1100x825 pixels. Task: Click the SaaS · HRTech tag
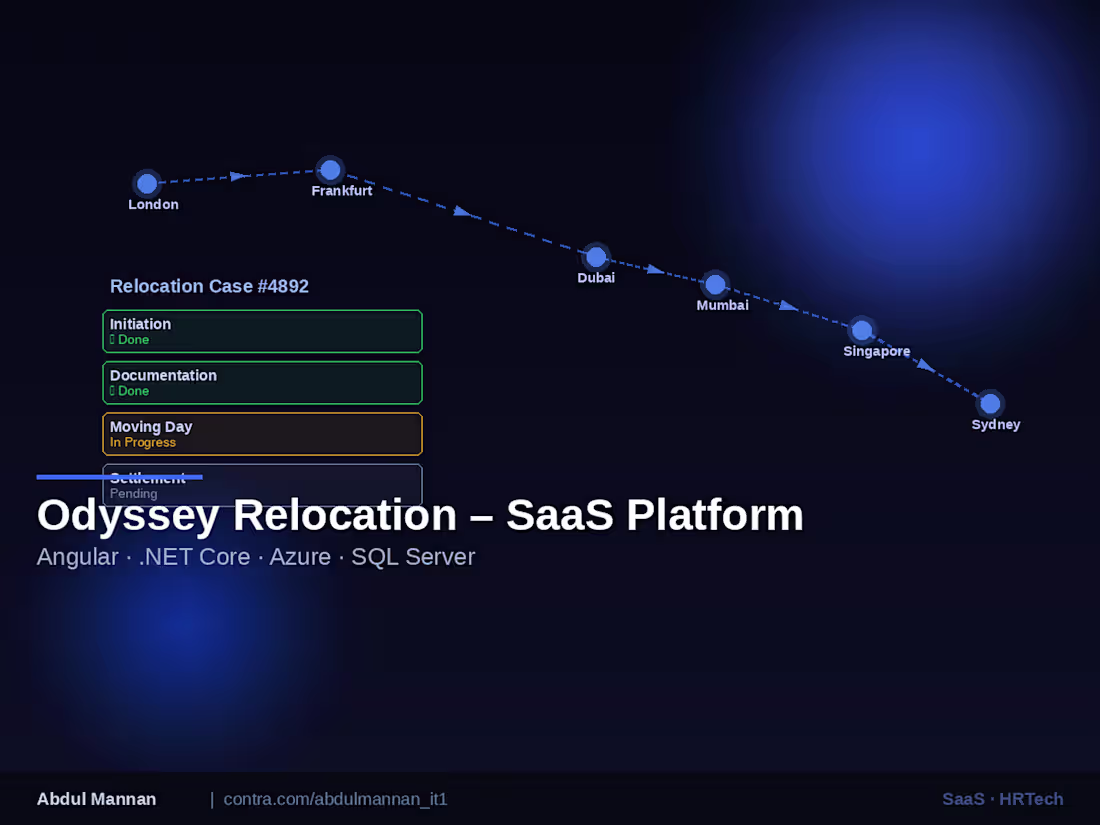coord(1002,799)
